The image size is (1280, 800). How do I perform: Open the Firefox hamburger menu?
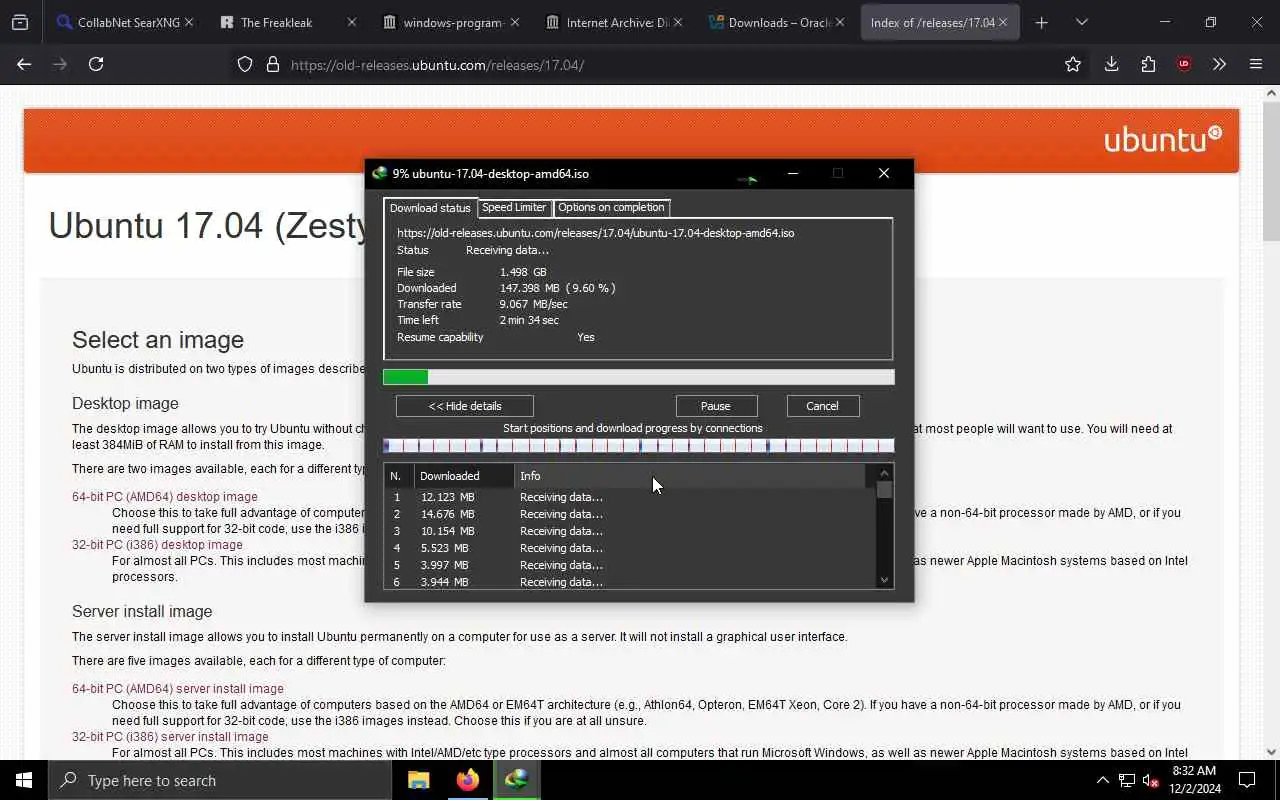point(1256,64)
